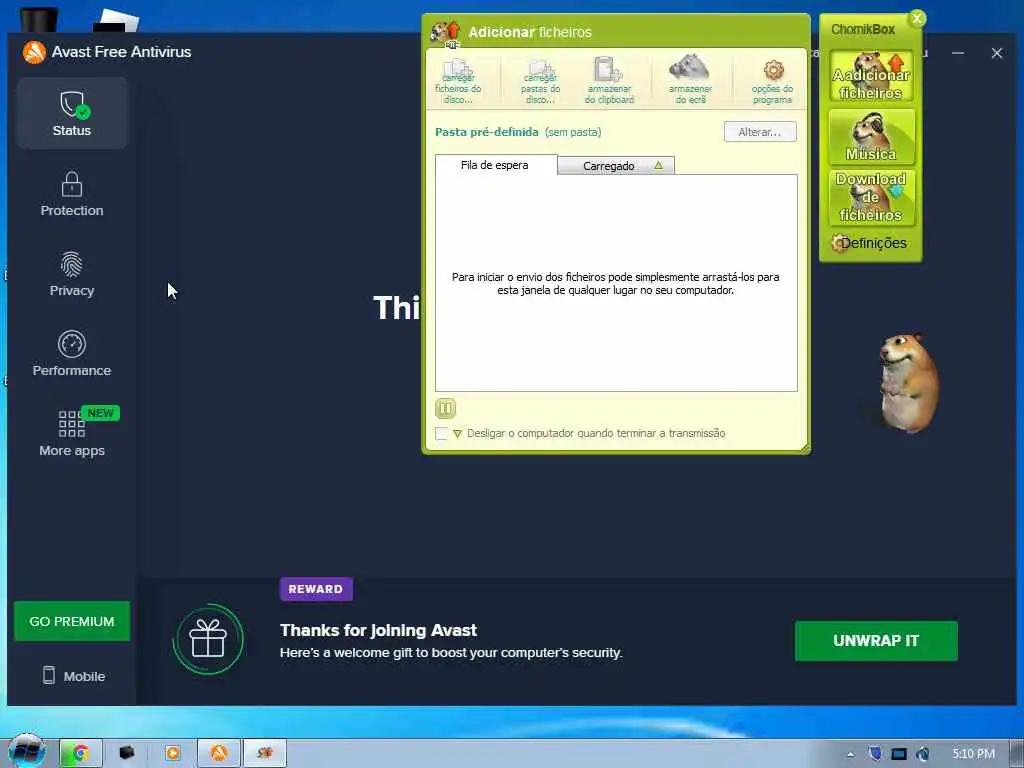Open Download de ficheiros in ChomikBox
Viewport: 1024px width, 768px height.
point(871,198)
